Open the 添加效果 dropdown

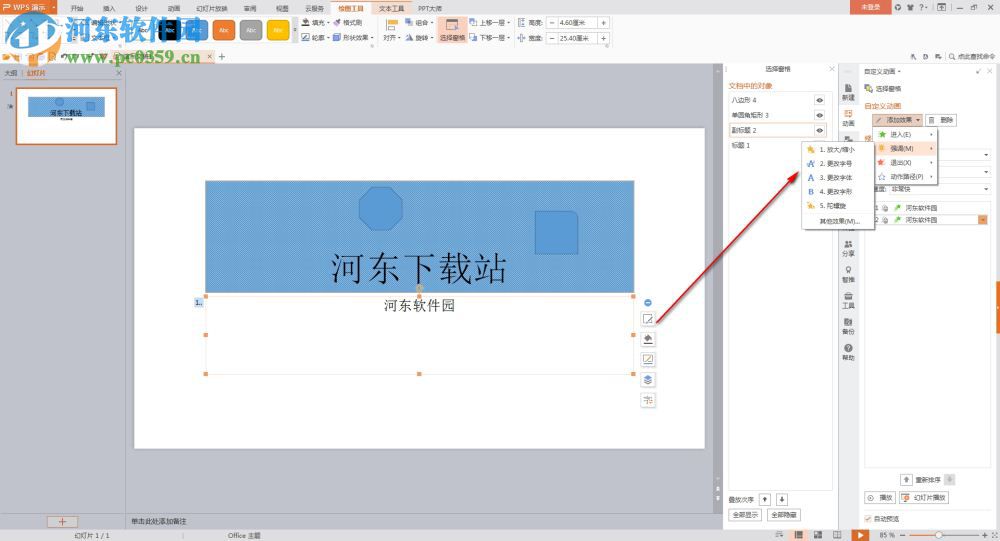click(x=897, y=120)
